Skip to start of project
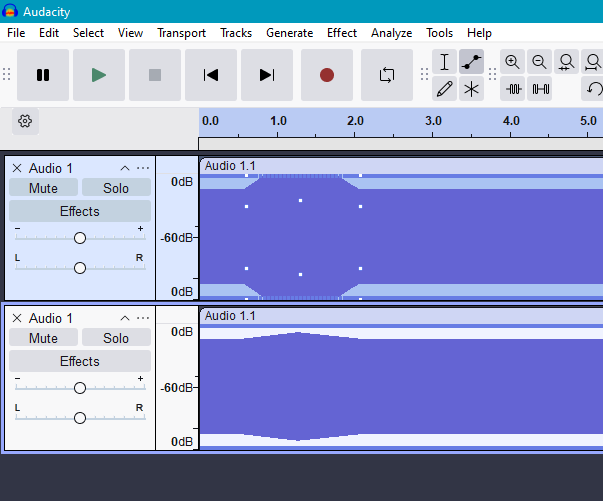The image size is (603, 501). pos(210,75)
